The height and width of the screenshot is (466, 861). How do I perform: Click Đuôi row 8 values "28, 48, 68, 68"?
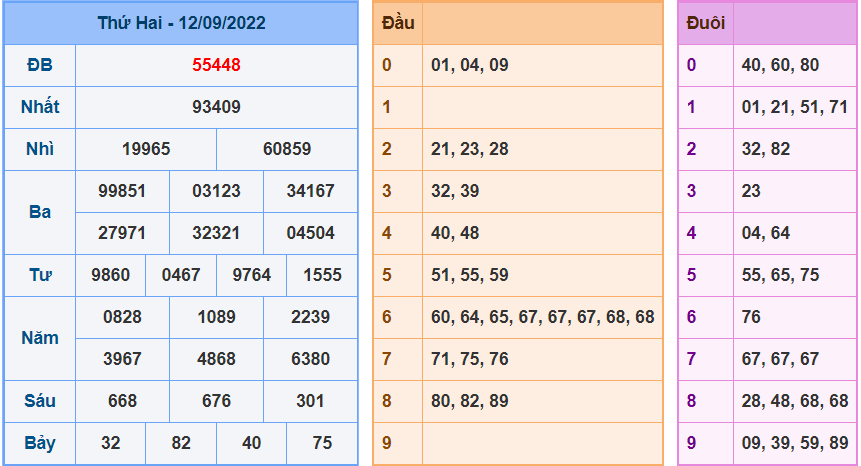click(795, 401)
